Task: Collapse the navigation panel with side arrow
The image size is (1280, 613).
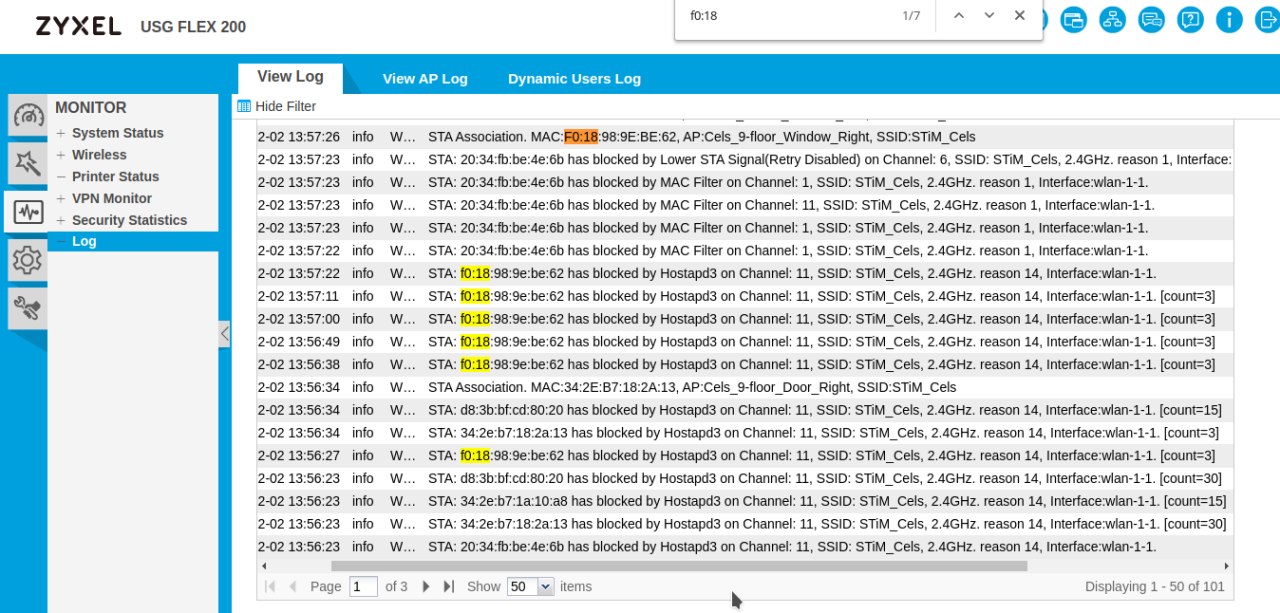Action: click(225, 334)
